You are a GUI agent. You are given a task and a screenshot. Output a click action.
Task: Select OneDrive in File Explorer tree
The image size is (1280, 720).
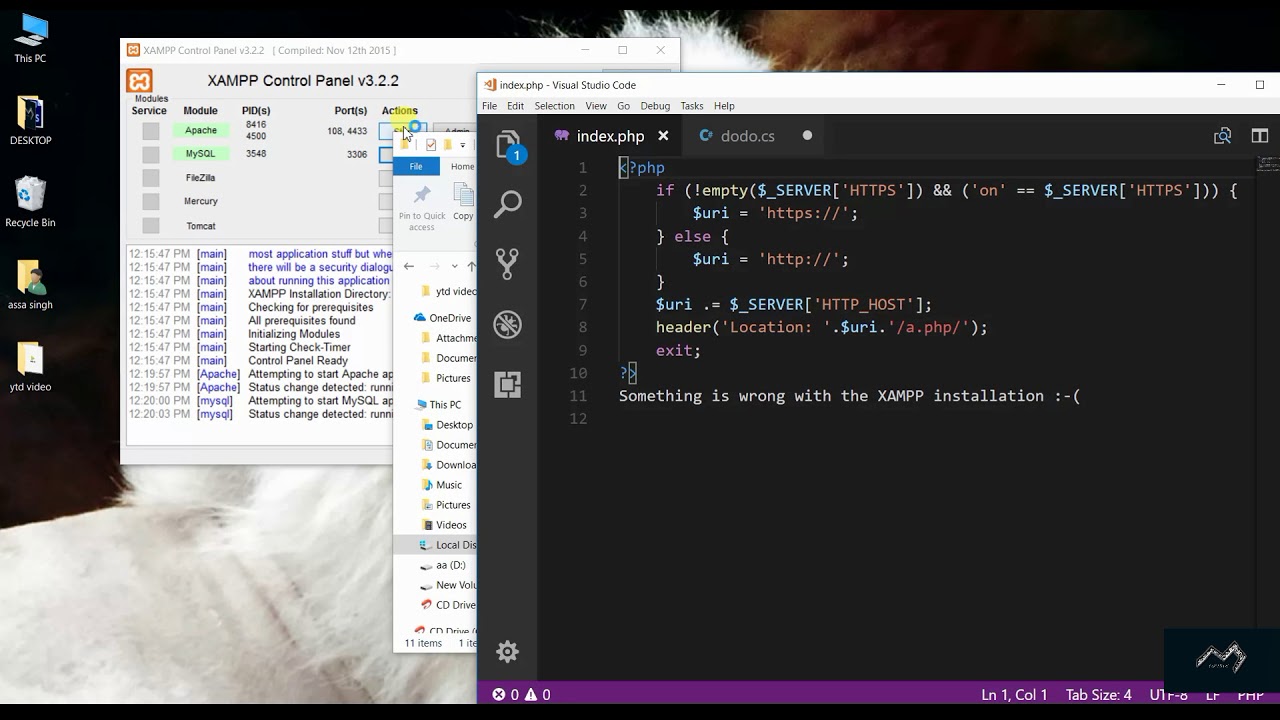445,318
